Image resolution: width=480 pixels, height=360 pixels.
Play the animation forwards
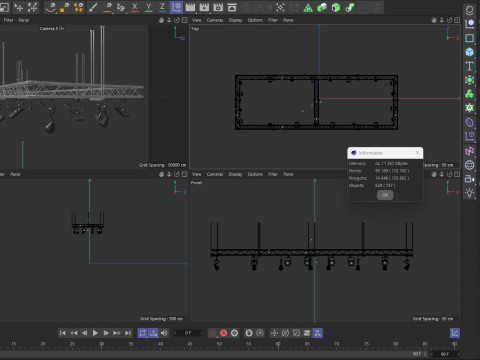point(95,333)
